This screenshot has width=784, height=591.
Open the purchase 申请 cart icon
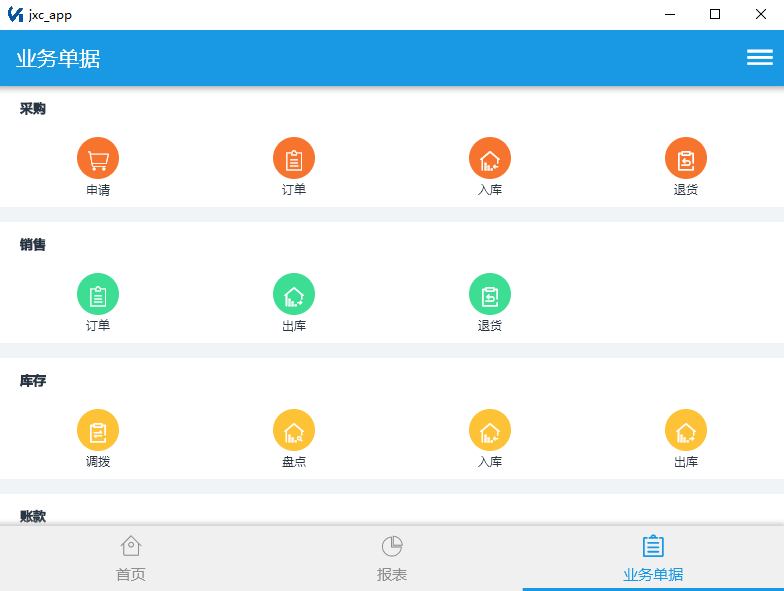click(98, 158)
